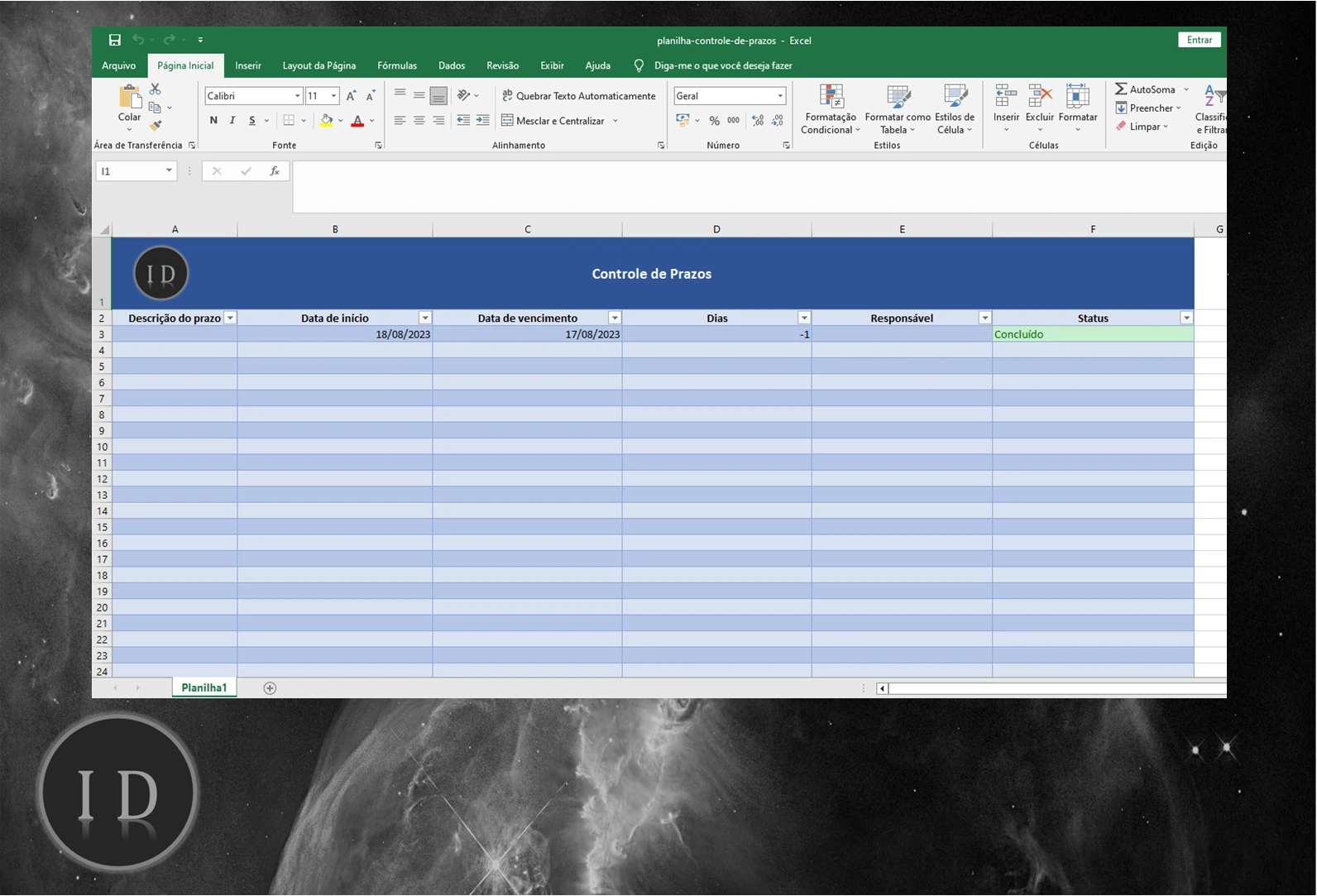
Task: Open the Status column filter dropdown
Action: point(1186,319)
